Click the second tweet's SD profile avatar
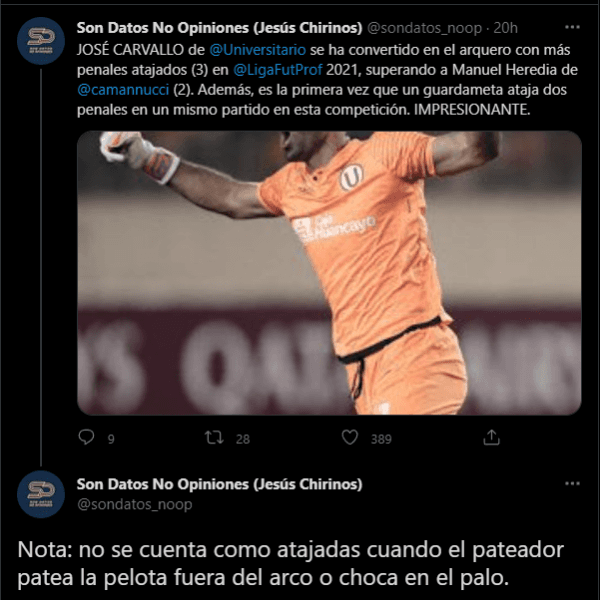The height and width of the screenshot is (600, 600). [x=41, y=494]
